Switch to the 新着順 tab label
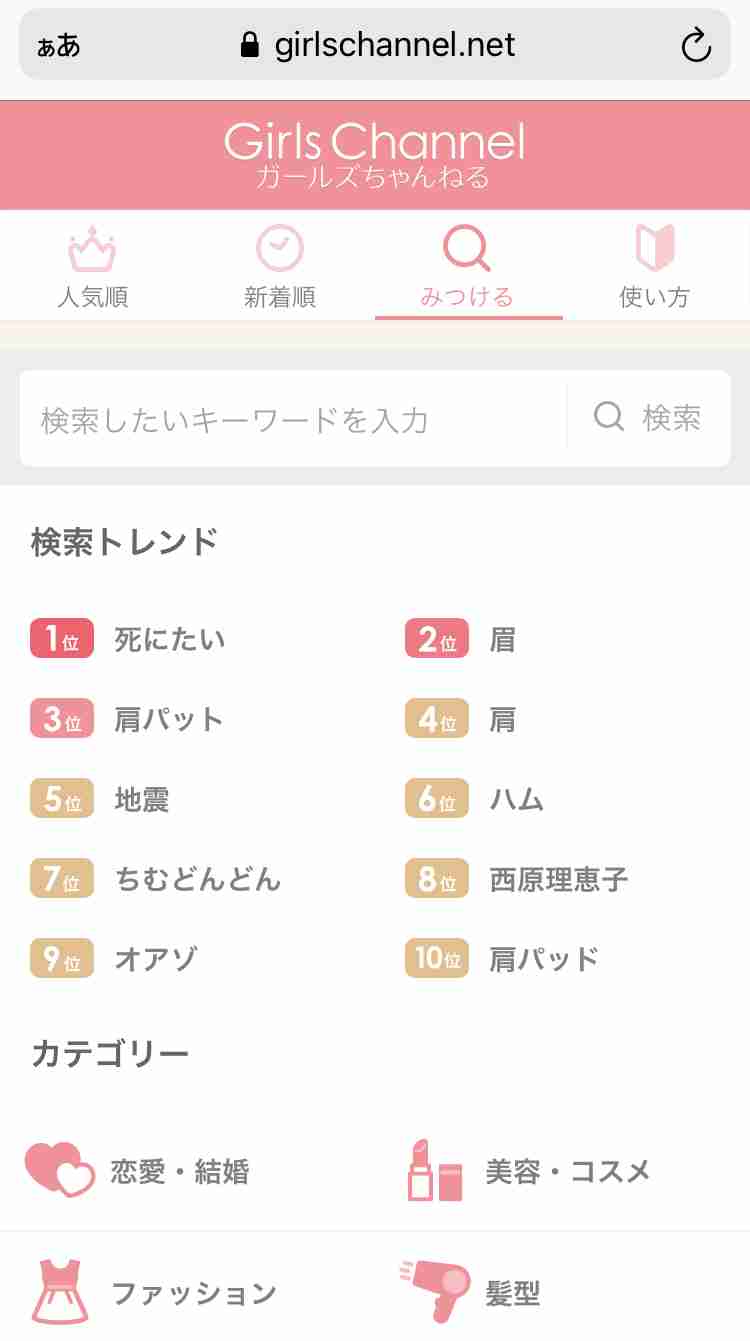The height and width of the screenshot is (1341, 750). point(280,297)
